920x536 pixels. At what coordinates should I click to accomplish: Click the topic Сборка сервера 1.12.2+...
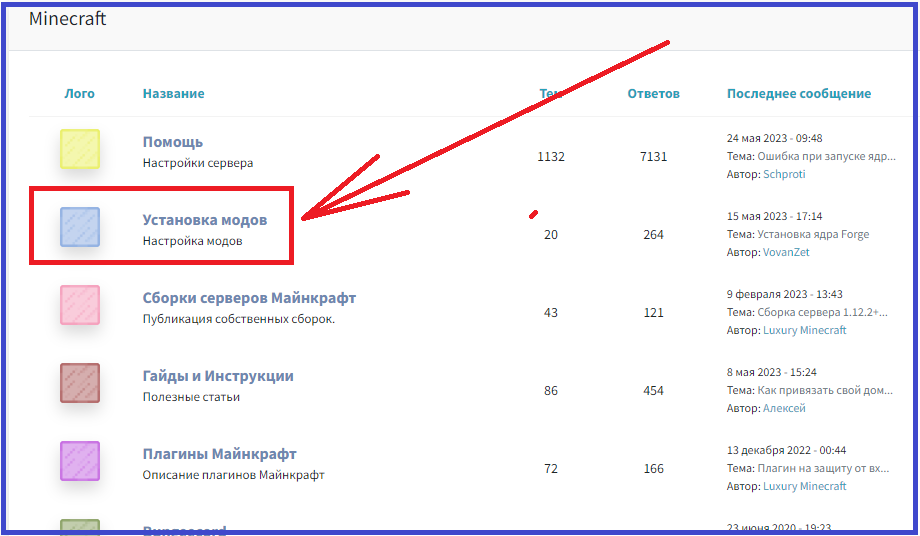[x=822, y=313]
